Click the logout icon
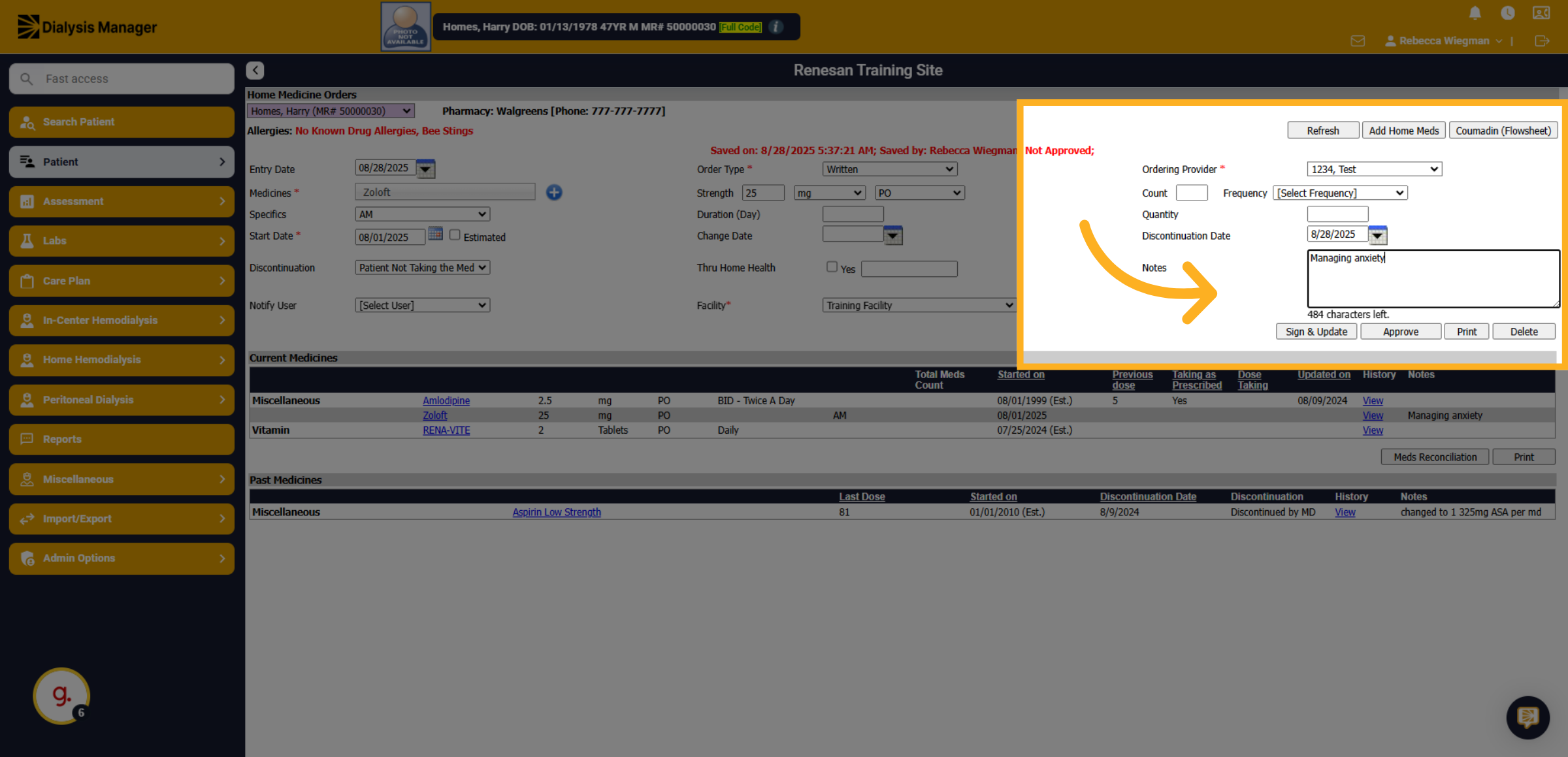Image resolution: width=1568 pixels, height=757 pixels. pos(1542,40)
